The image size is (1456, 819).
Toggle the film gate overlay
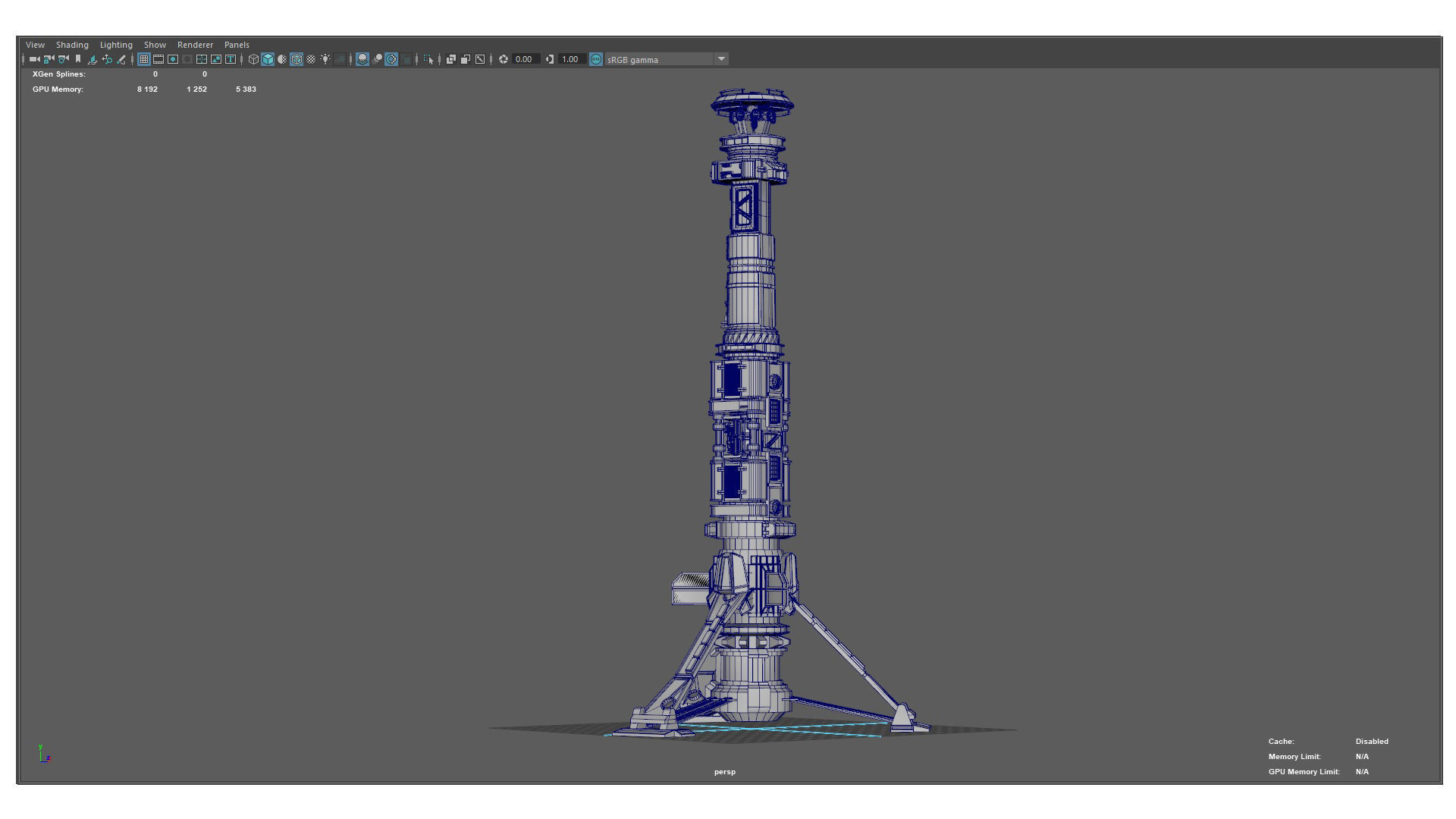pyautogui.click(x=158, y=59)
